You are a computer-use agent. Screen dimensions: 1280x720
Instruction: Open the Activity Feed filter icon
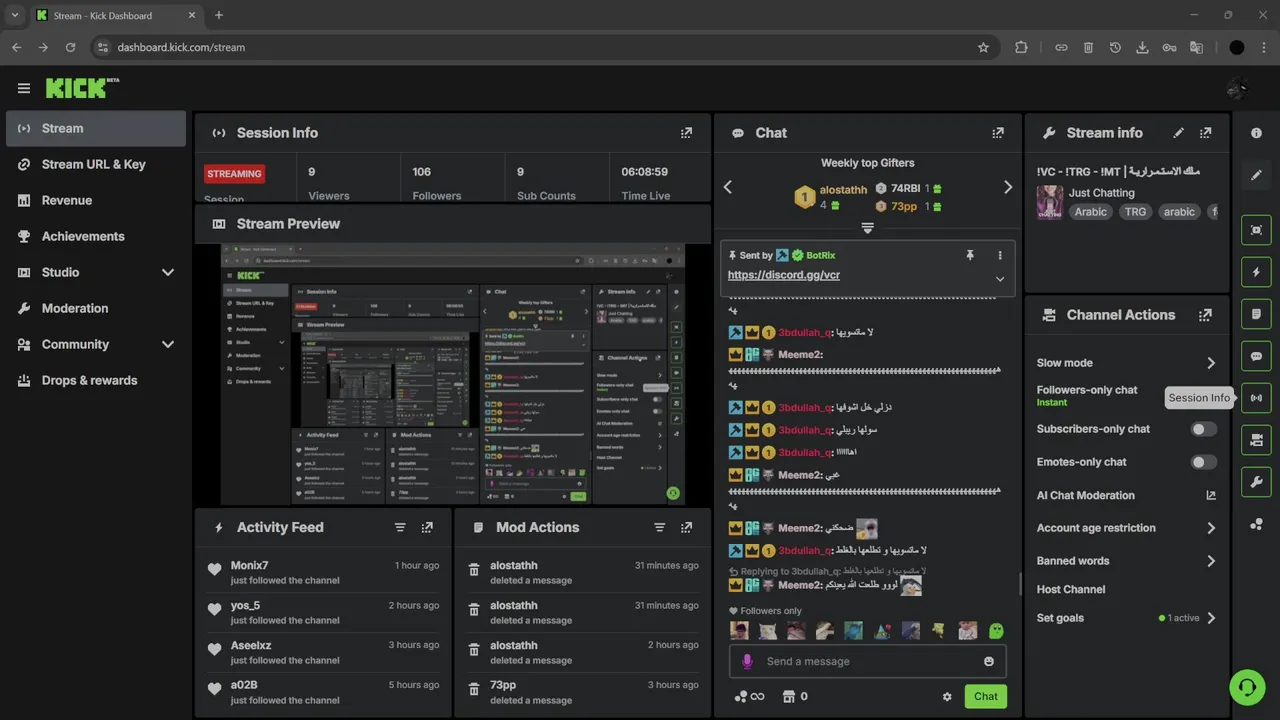pyautogui.click(x=400, y=528)
